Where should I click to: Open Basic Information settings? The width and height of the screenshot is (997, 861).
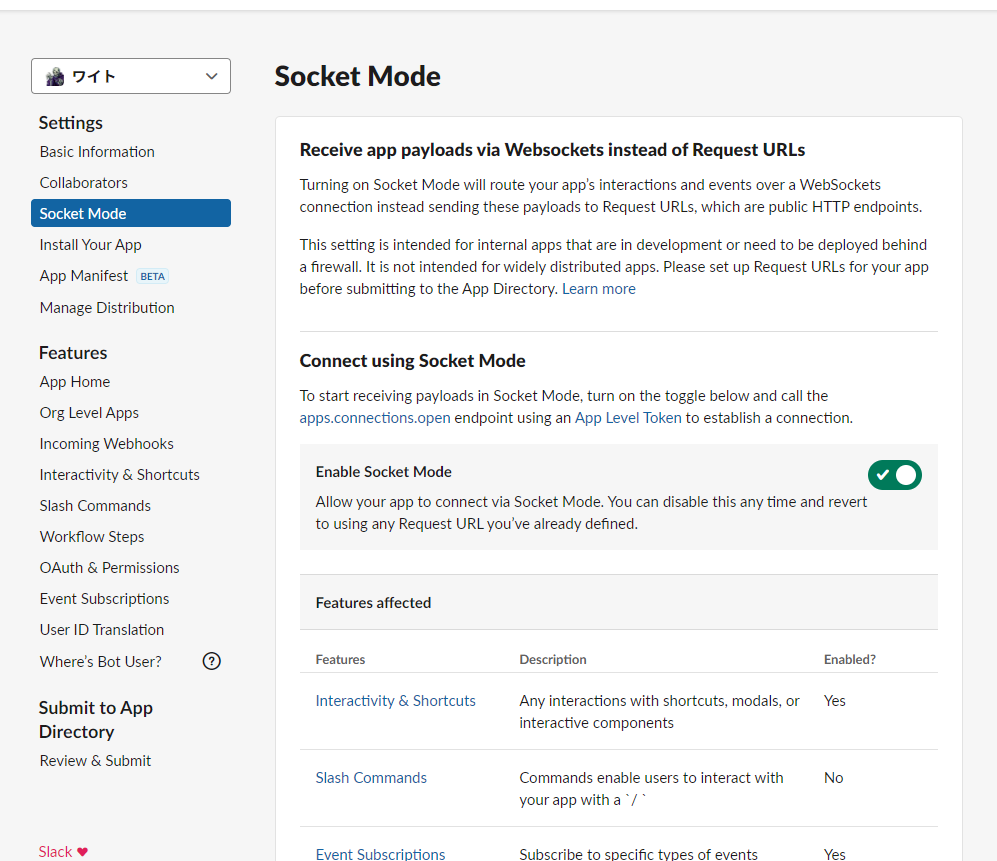(x=97, y=152)
